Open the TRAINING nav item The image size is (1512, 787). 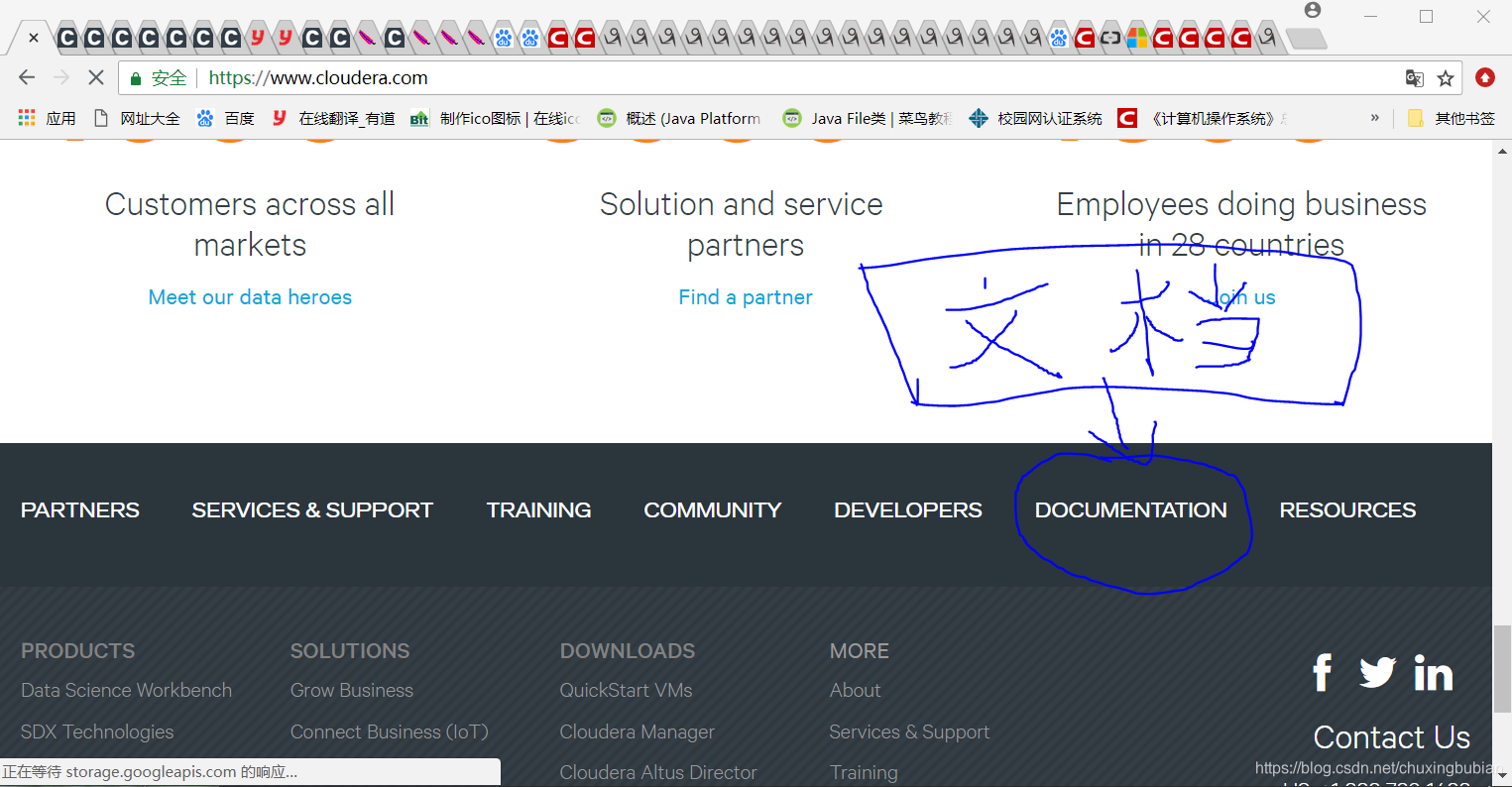[538, 509]
